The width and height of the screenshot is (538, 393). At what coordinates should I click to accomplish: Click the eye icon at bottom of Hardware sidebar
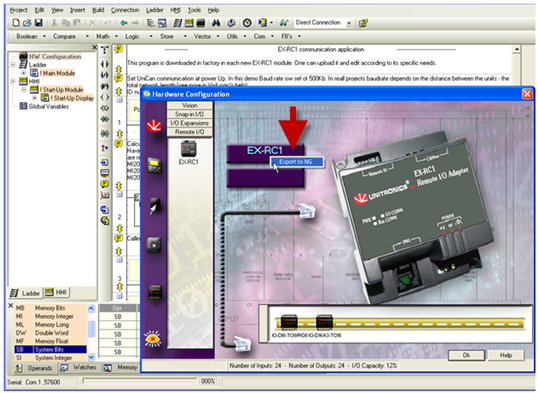153,338
